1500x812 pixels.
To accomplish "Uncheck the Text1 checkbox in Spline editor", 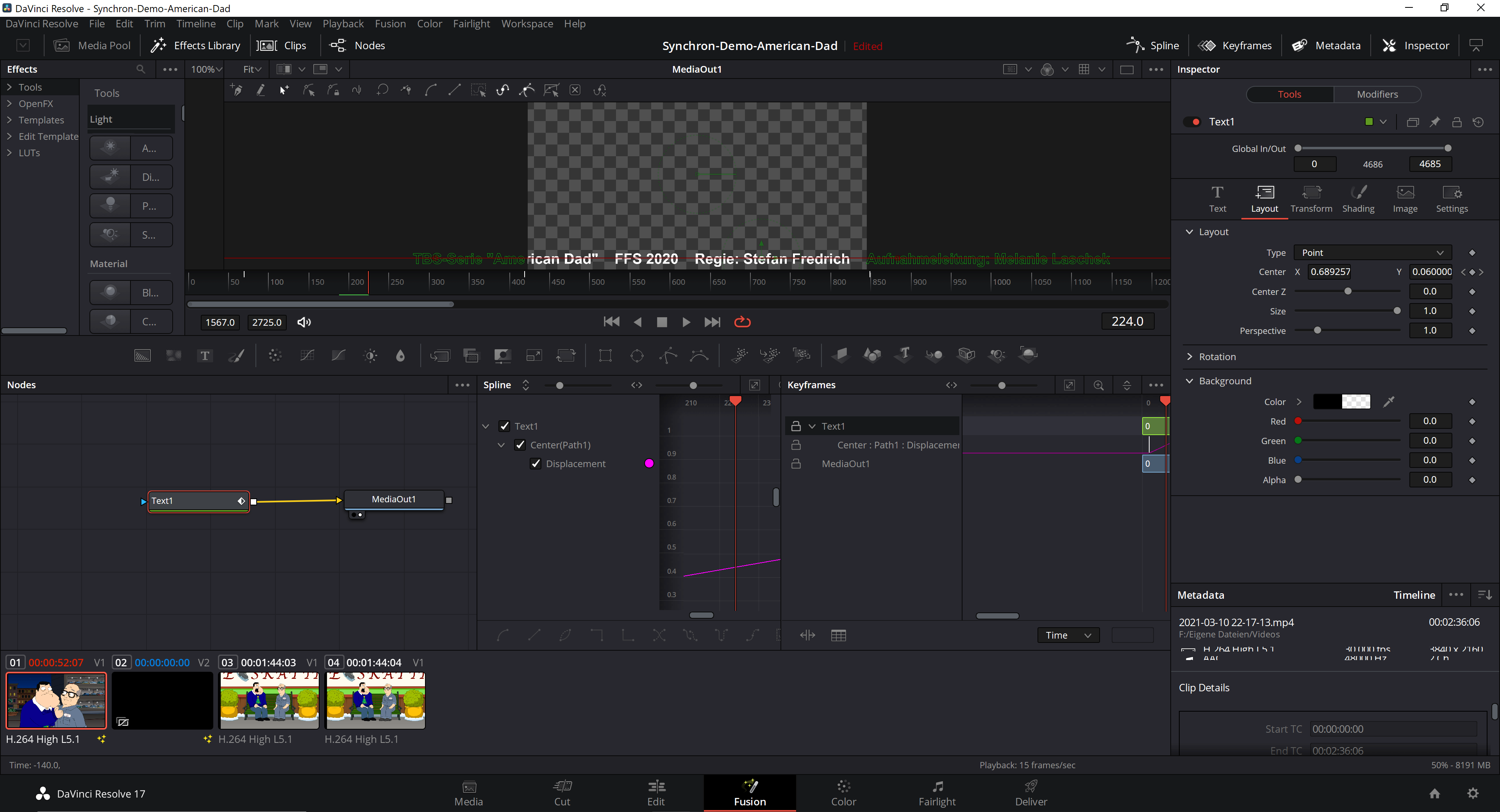I will tap(504, 426).
